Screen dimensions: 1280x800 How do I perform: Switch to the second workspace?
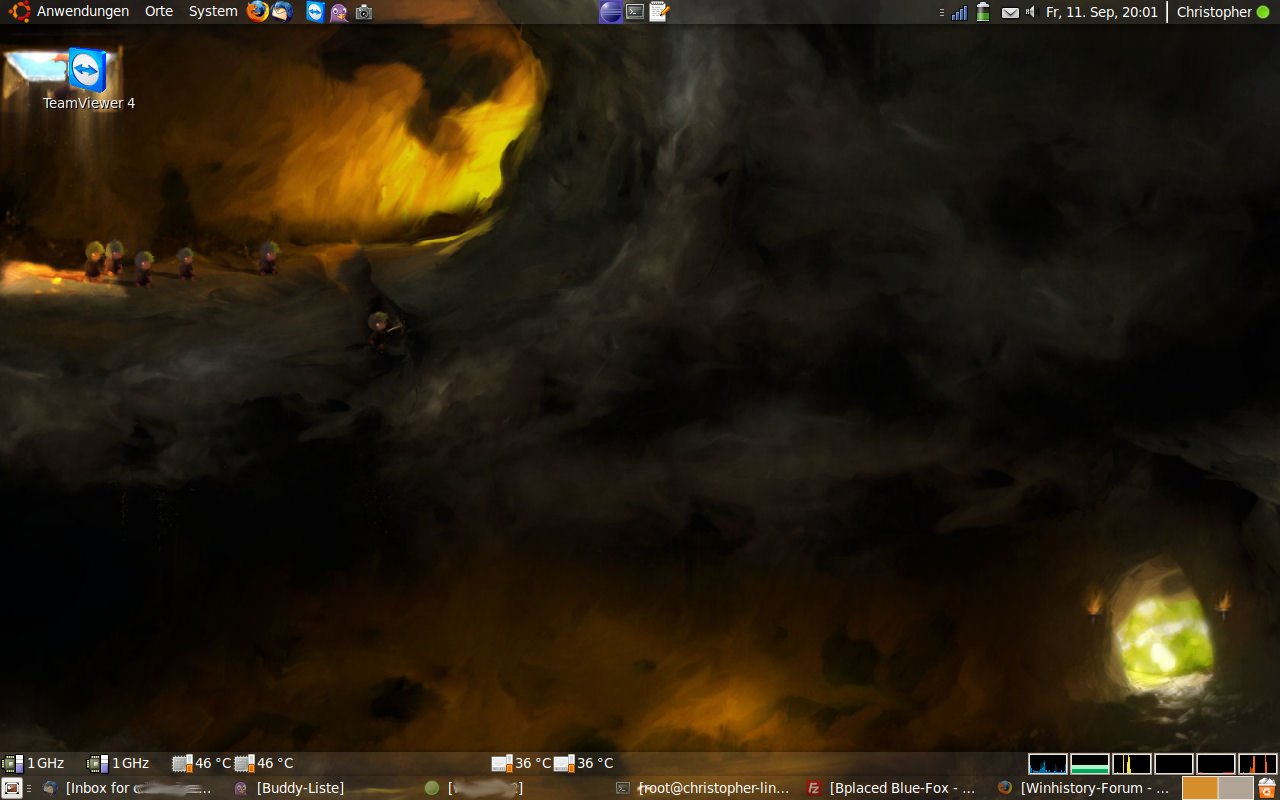point(1235,788)
